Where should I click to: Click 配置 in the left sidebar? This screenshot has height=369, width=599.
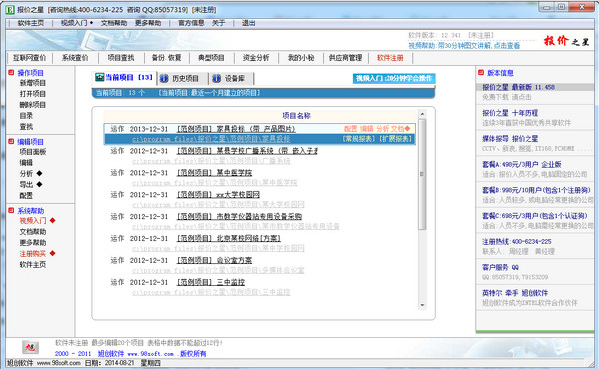tap(26, 196)
